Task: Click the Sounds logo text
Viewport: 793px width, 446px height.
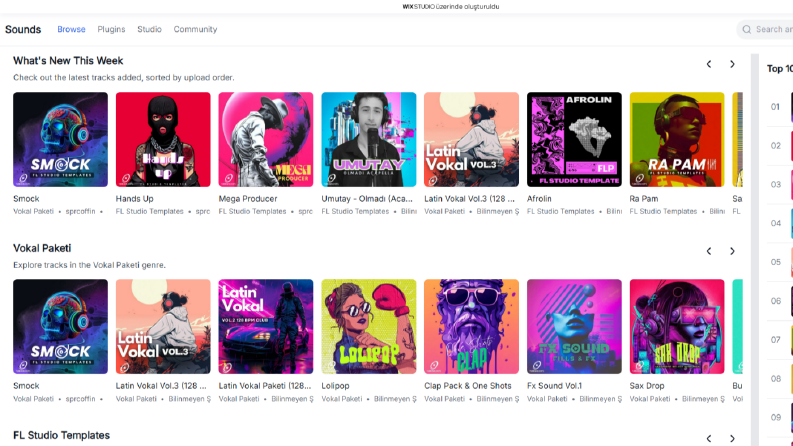Action: [x=23, y=29]
